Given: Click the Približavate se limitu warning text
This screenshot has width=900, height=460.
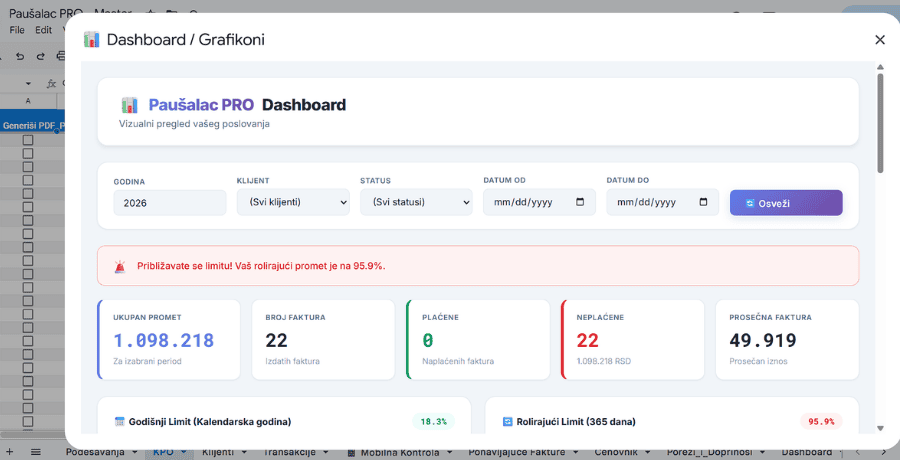Looking at the screenshot, I should point(261,266).
